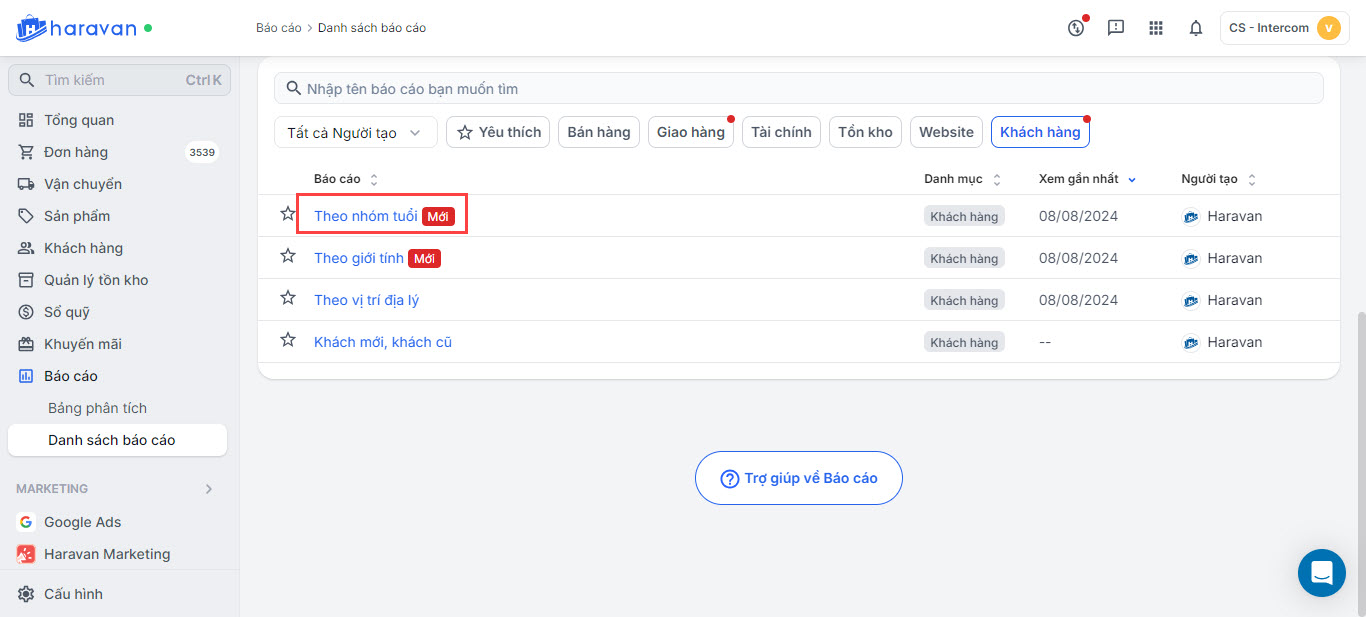1366x617 pixels.
Task: Expand the MARKETING section chevron
Action: [x=209, y=489]
